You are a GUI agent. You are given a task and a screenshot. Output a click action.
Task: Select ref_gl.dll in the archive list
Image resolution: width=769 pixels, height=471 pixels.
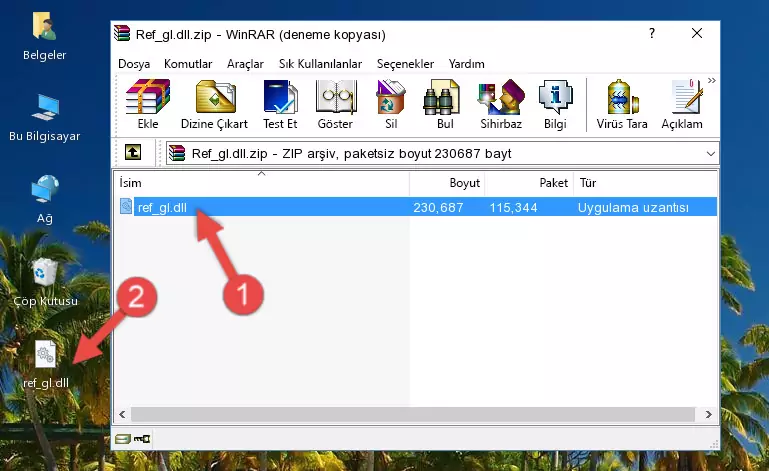tap(162, 208)
